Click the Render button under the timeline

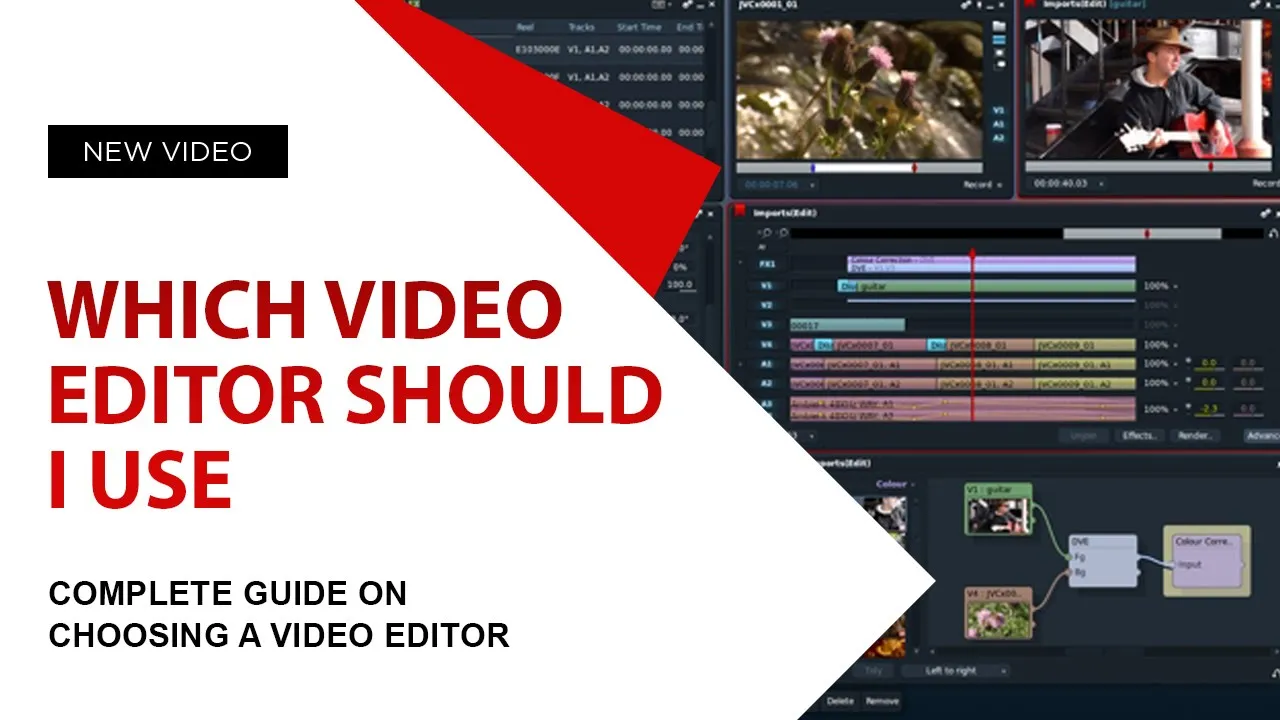[1195, 436]
